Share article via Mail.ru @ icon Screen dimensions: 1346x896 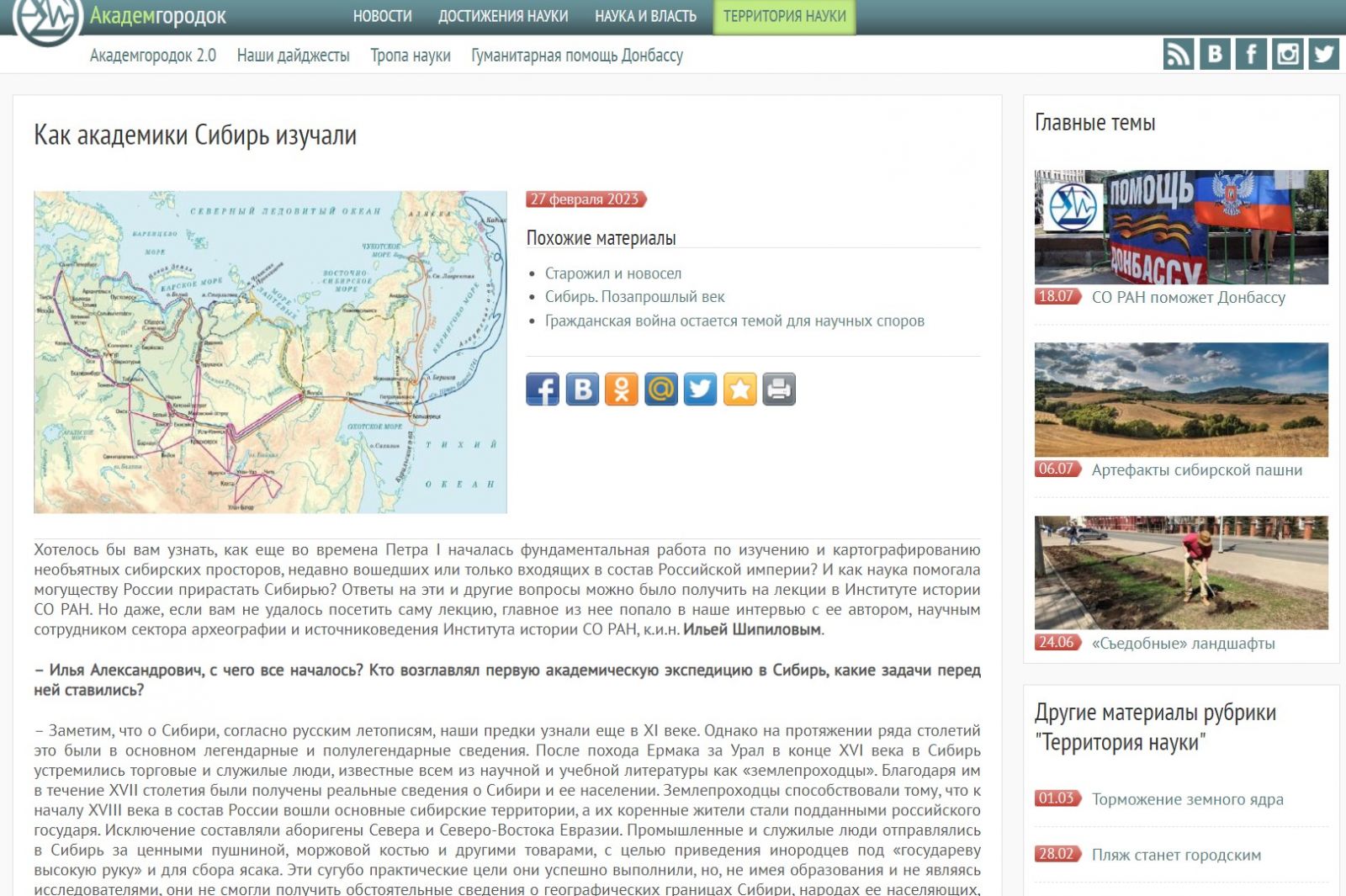coord(660,390)
